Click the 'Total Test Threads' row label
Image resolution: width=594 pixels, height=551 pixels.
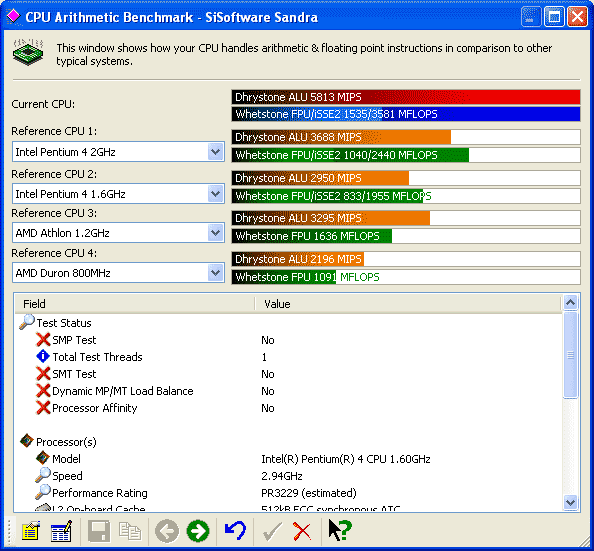[97, 357]
